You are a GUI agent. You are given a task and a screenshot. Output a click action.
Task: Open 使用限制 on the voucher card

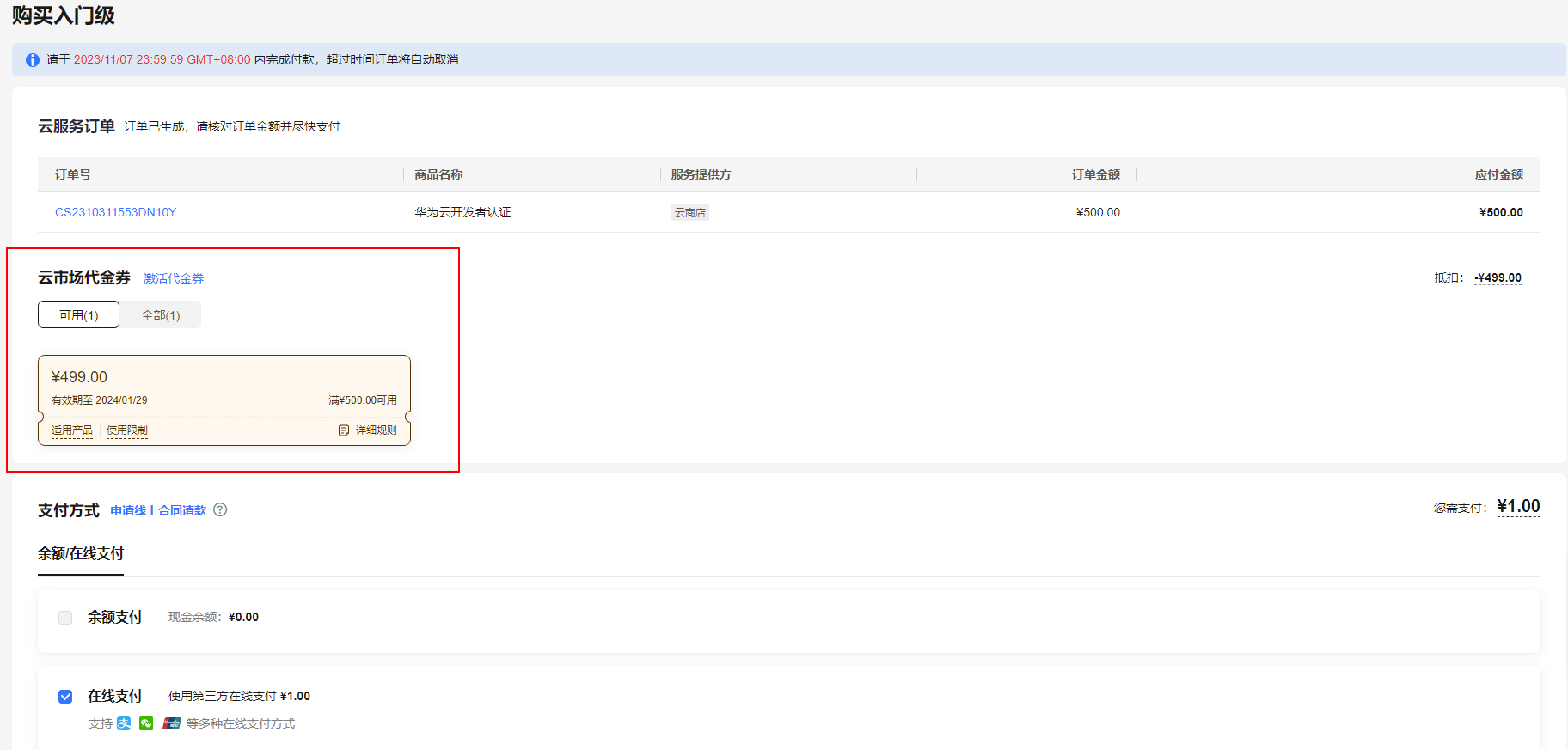(127, 430)
